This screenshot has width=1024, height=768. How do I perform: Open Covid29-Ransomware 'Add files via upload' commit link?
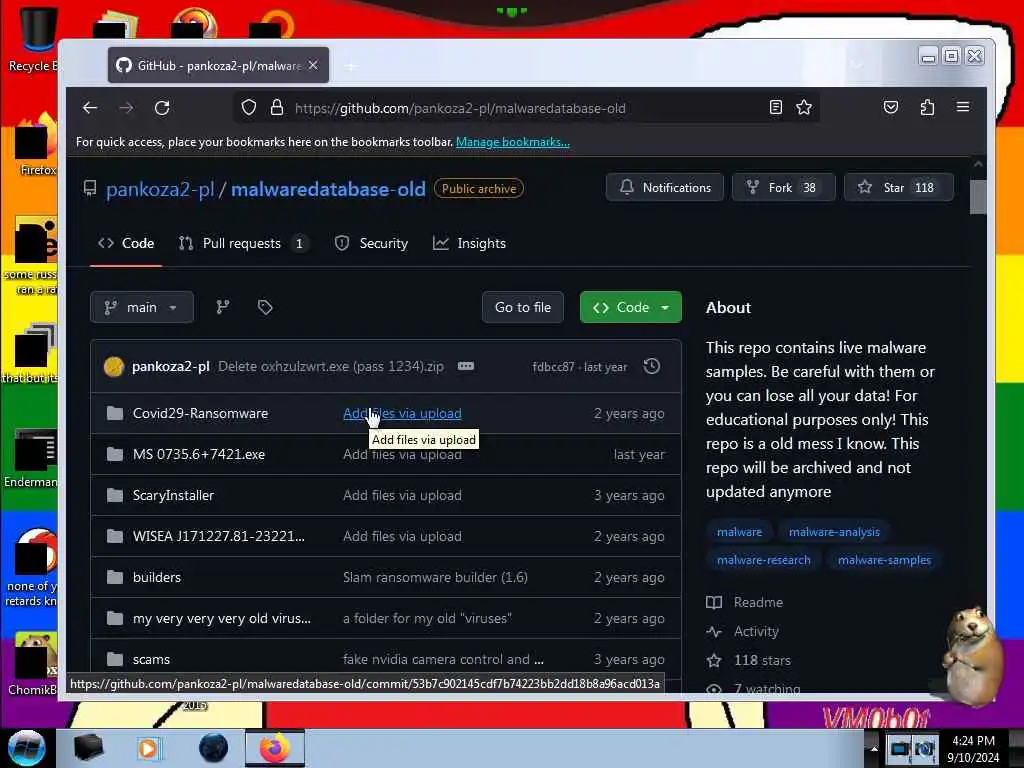(x=402, y=413)
